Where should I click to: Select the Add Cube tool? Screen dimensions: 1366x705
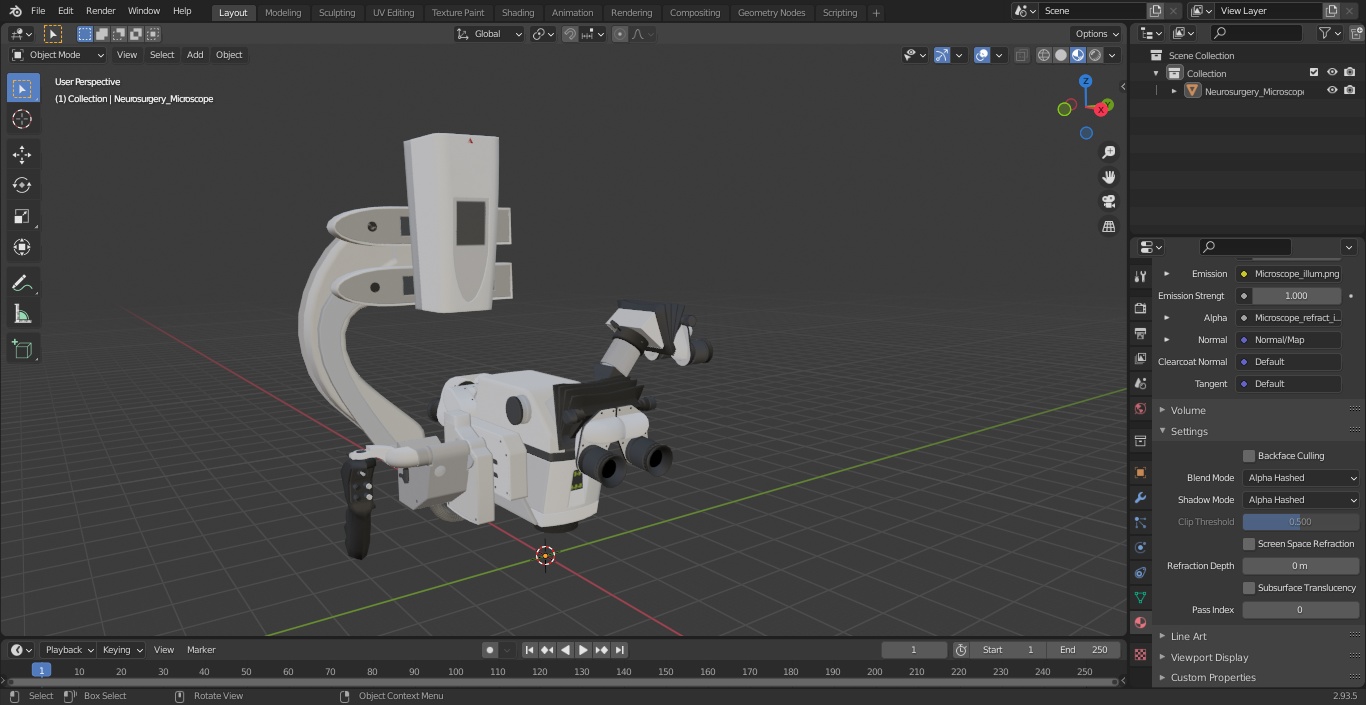click(x=22, y=349)
